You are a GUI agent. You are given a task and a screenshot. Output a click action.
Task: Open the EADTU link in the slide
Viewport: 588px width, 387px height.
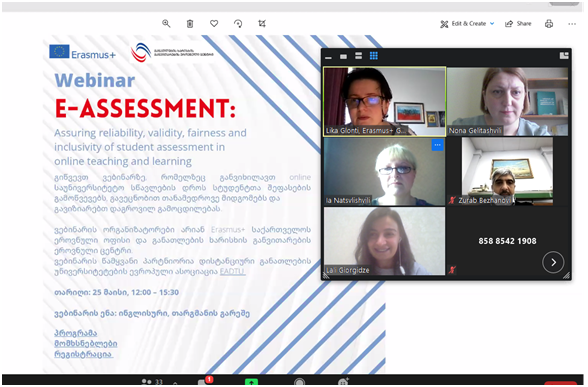click(232, 271)
